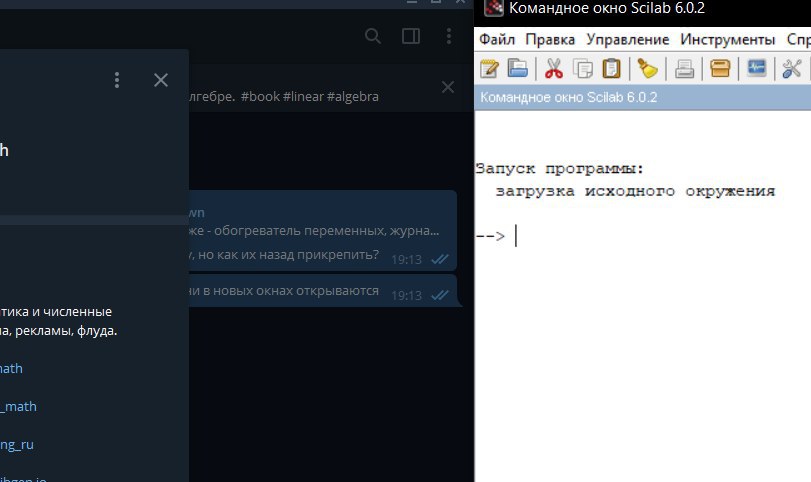Dismiss the pinned message bar
This screenshot has height=482, width=811.
coord(447,87)
